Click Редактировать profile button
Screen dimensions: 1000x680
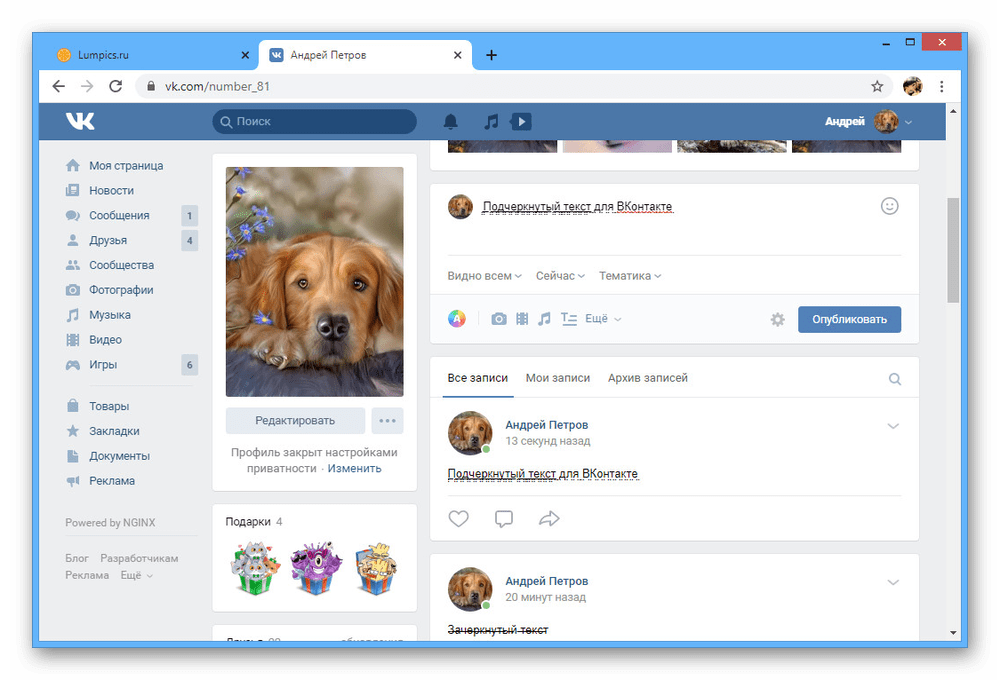click(295, 420)
